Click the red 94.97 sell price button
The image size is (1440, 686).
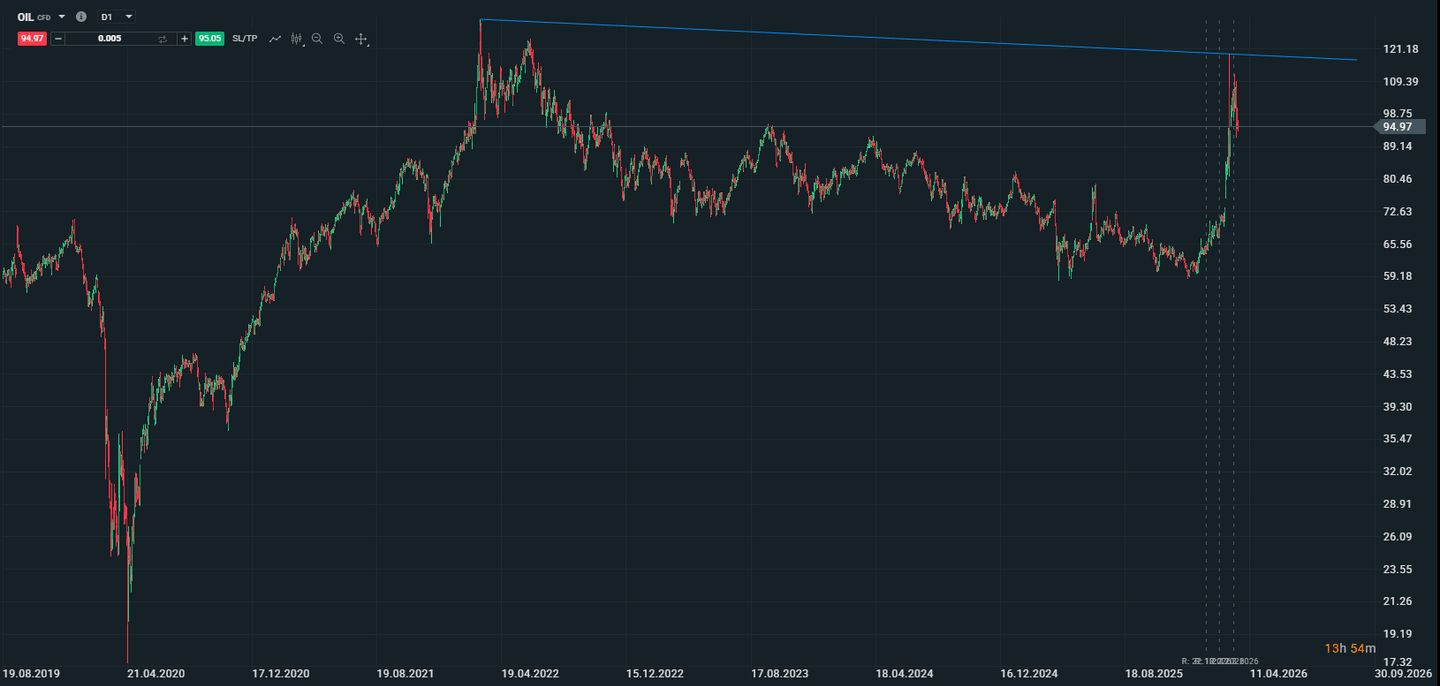click(32, 39)
